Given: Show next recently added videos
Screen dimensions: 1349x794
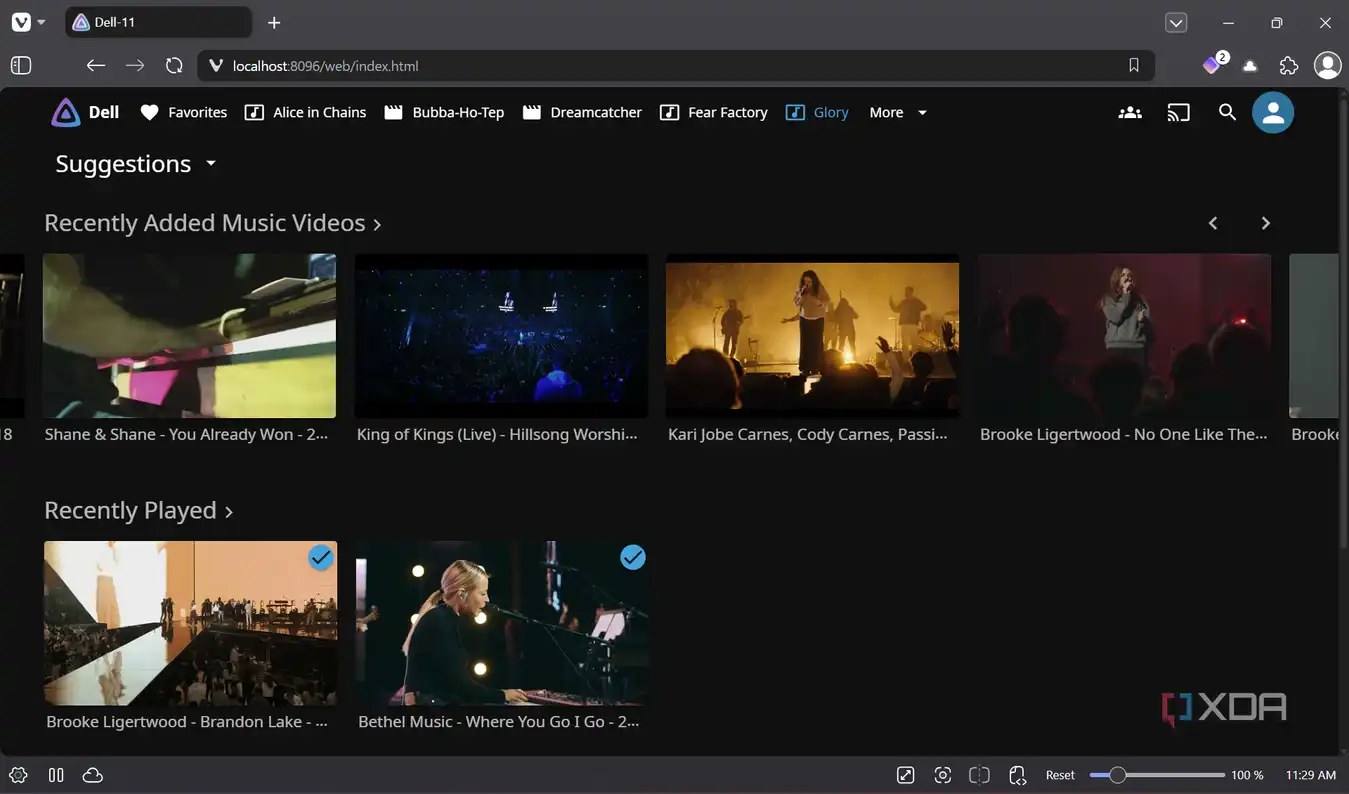Looking at the screenshot, I should click(x=1265, y=223).
